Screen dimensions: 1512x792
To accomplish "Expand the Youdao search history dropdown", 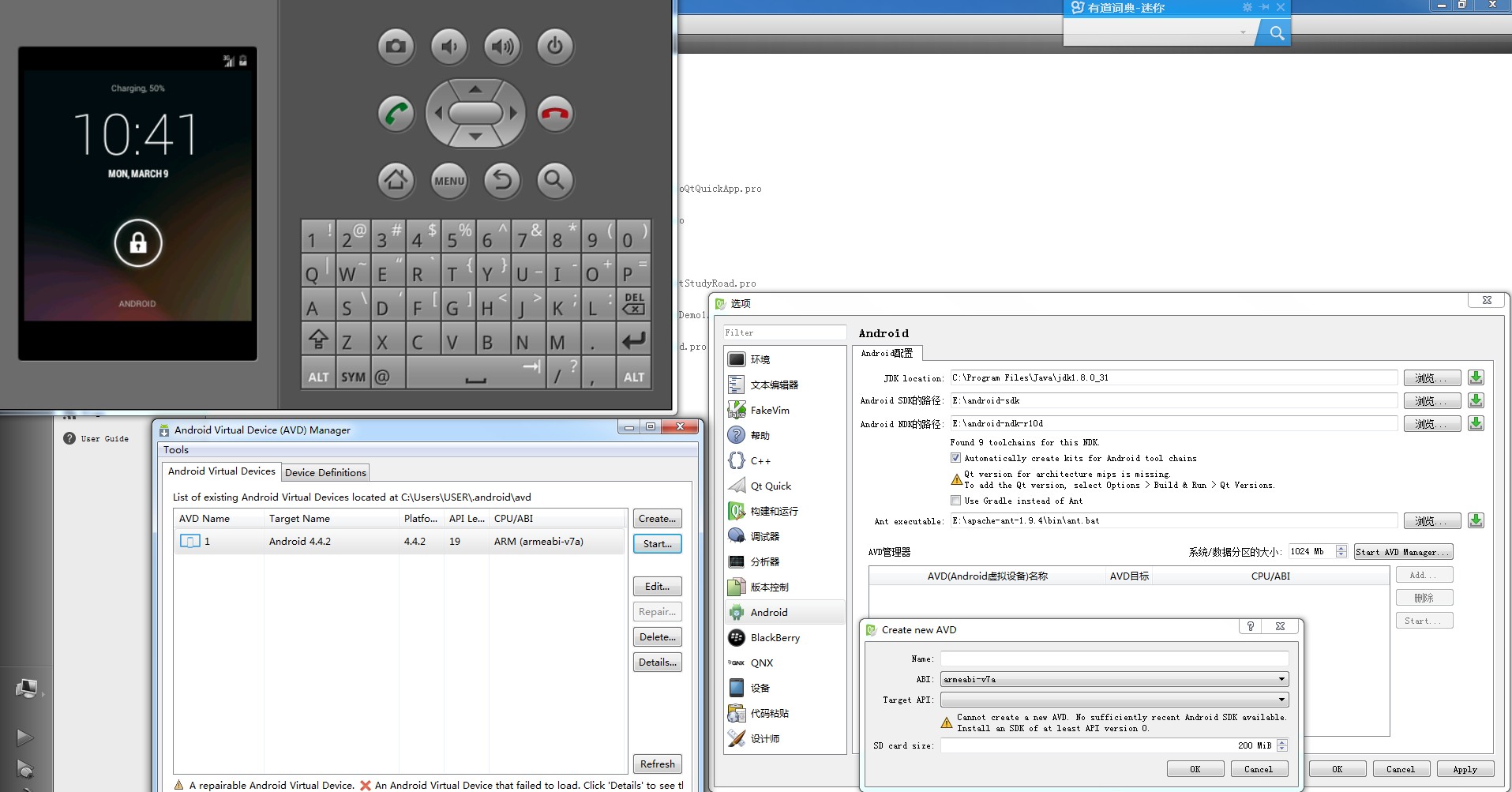I will pos(1243,32).
